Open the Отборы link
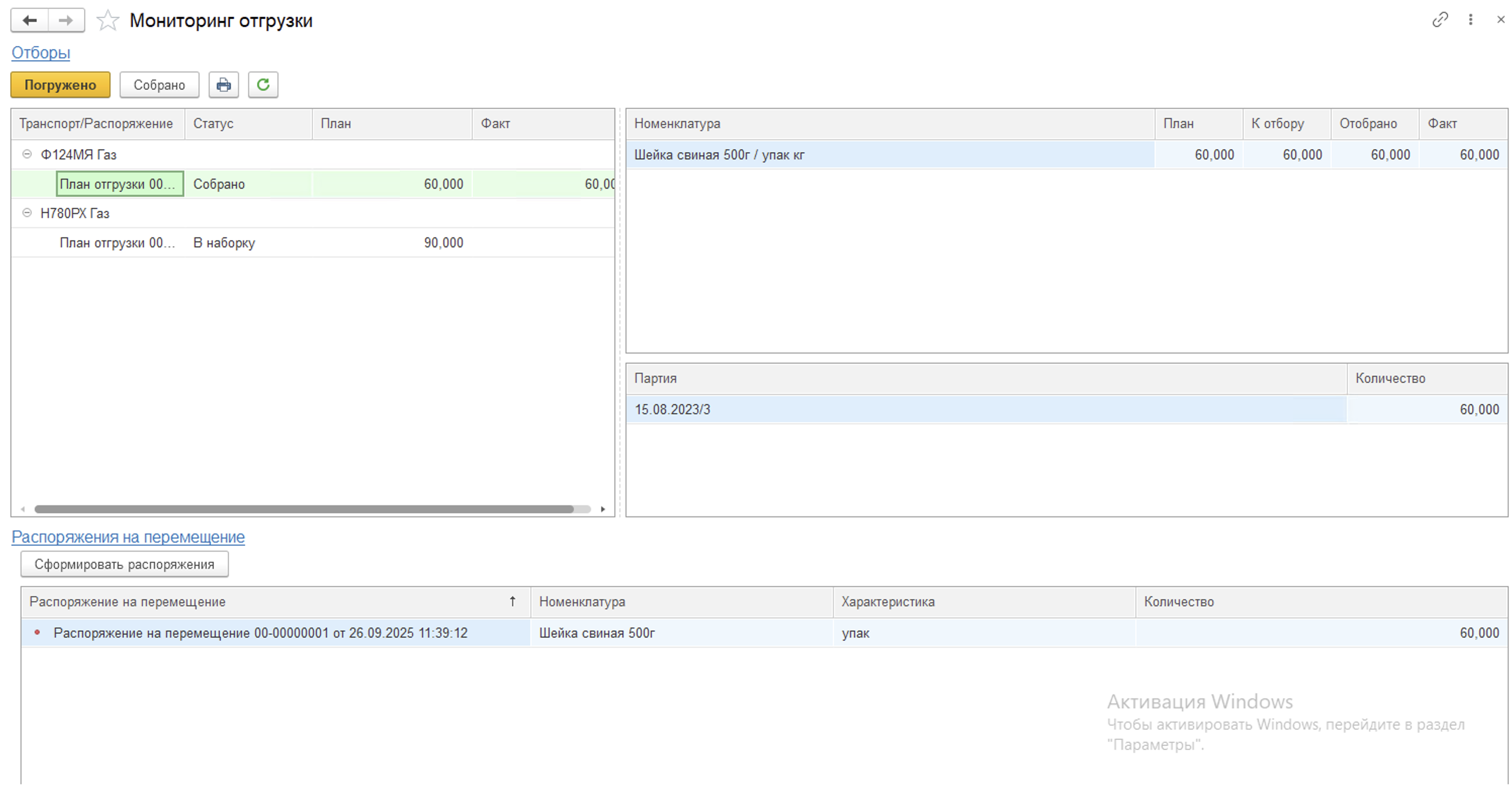This screenshot has height=787, width=1512. (x=41, y=53)
